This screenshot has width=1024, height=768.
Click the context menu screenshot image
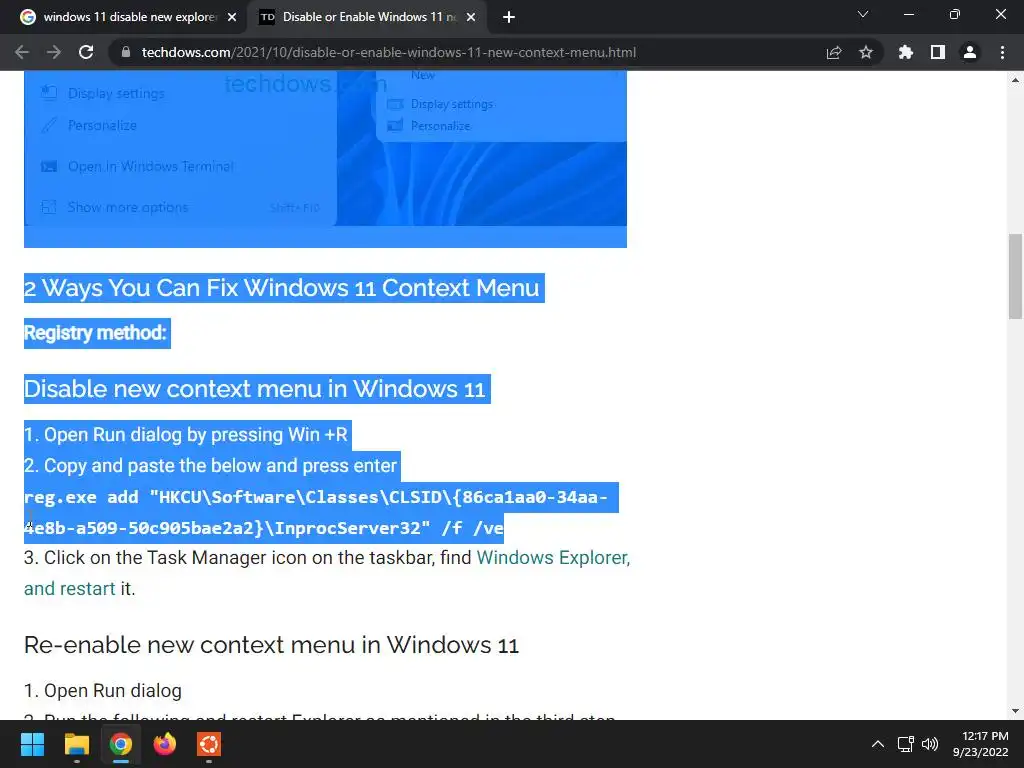(325, 149)
